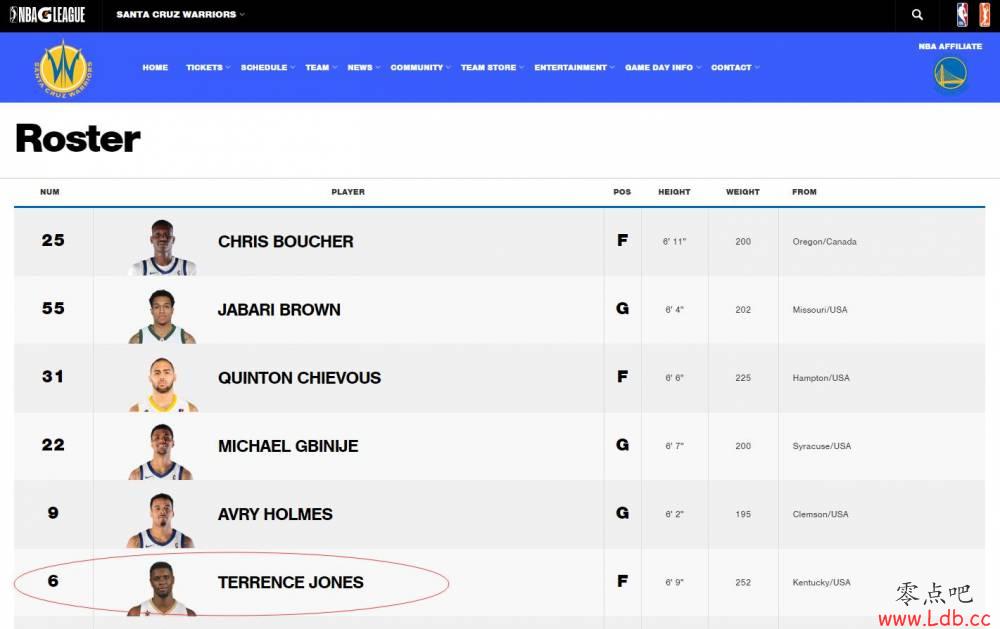Open Chris Boucher player link

(286, 242)
